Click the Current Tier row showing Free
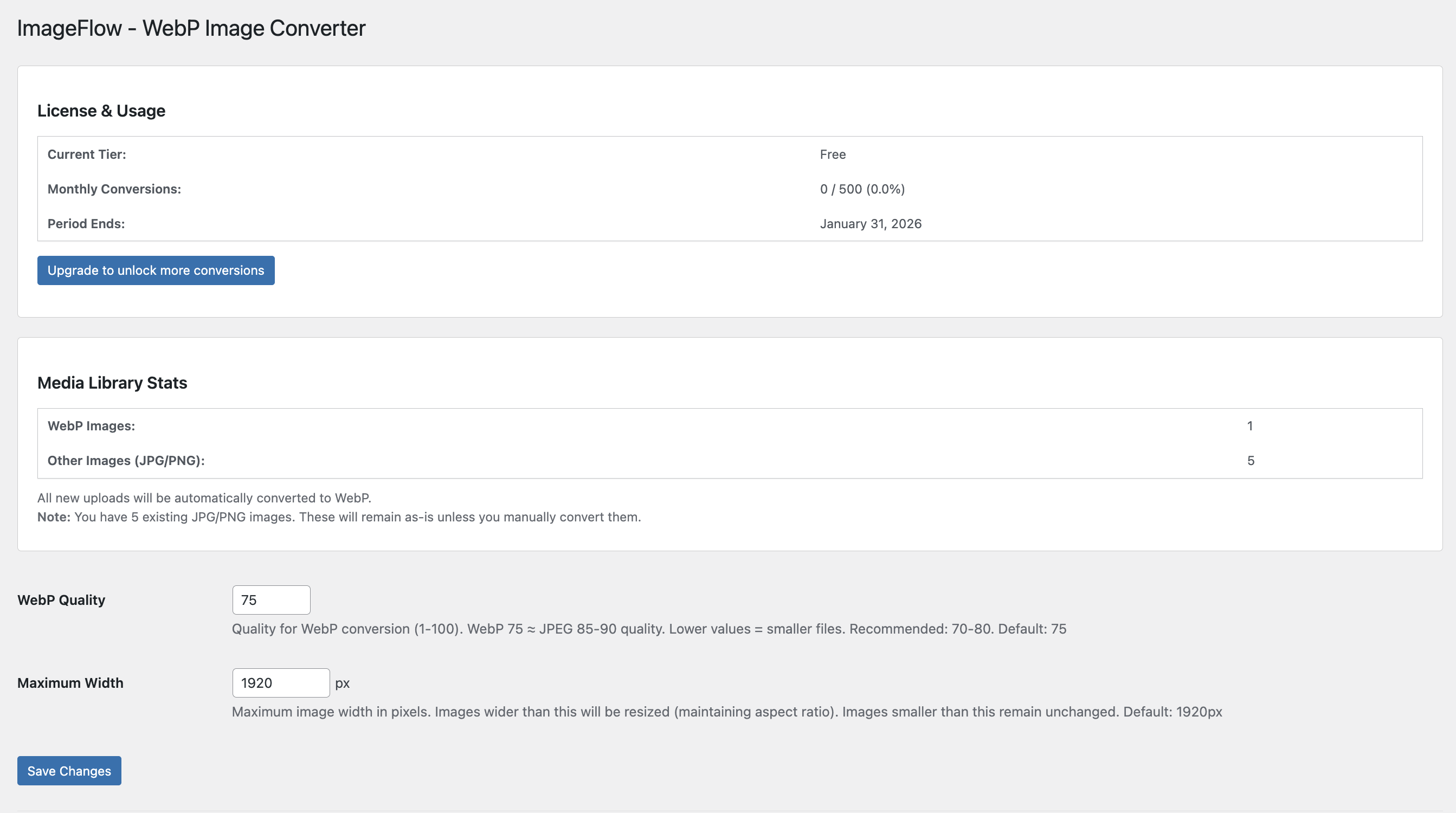This screenshot has height=813, width=1456. pyautogui.click(x=833, y=154)
